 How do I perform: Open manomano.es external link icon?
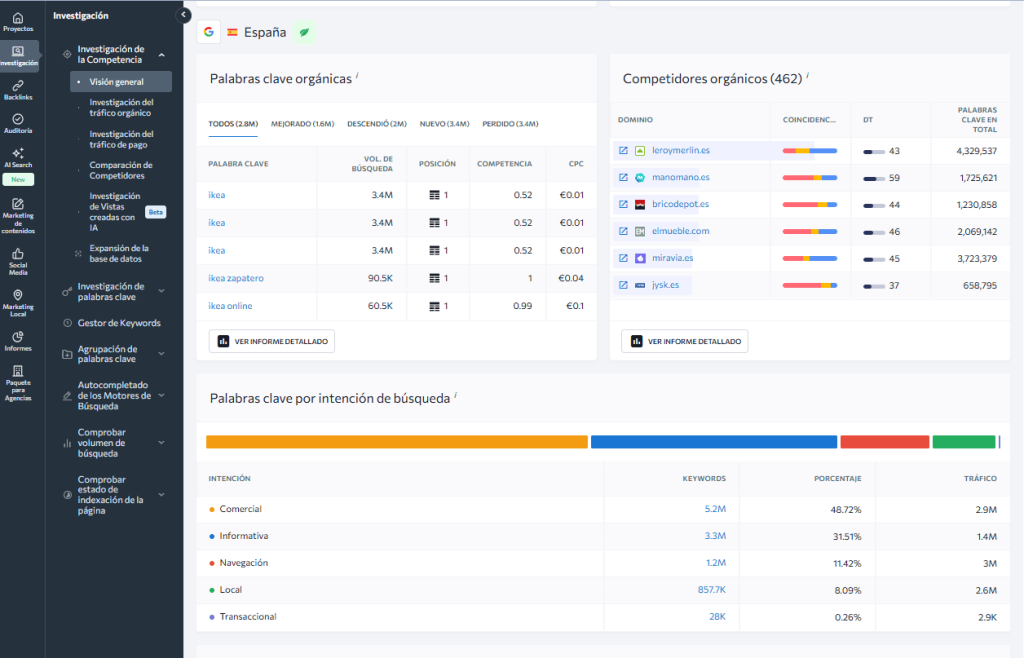tap(623, 177)
